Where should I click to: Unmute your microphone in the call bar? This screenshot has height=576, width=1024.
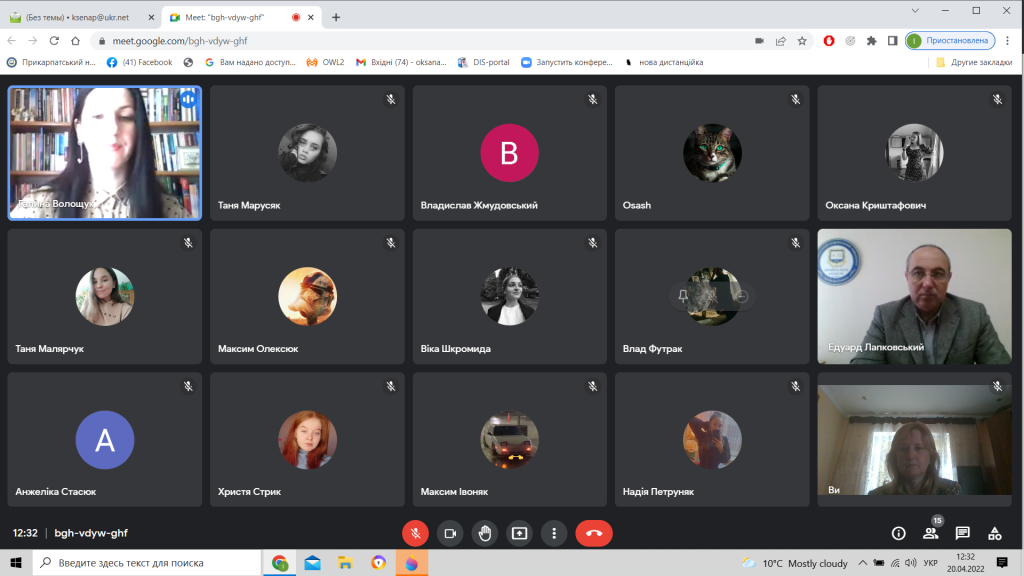coord(415,533)
